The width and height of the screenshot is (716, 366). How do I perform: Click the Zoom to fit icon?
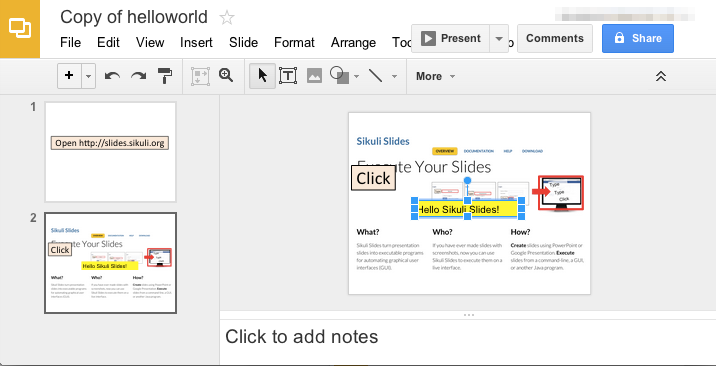(x=200, y=76)
